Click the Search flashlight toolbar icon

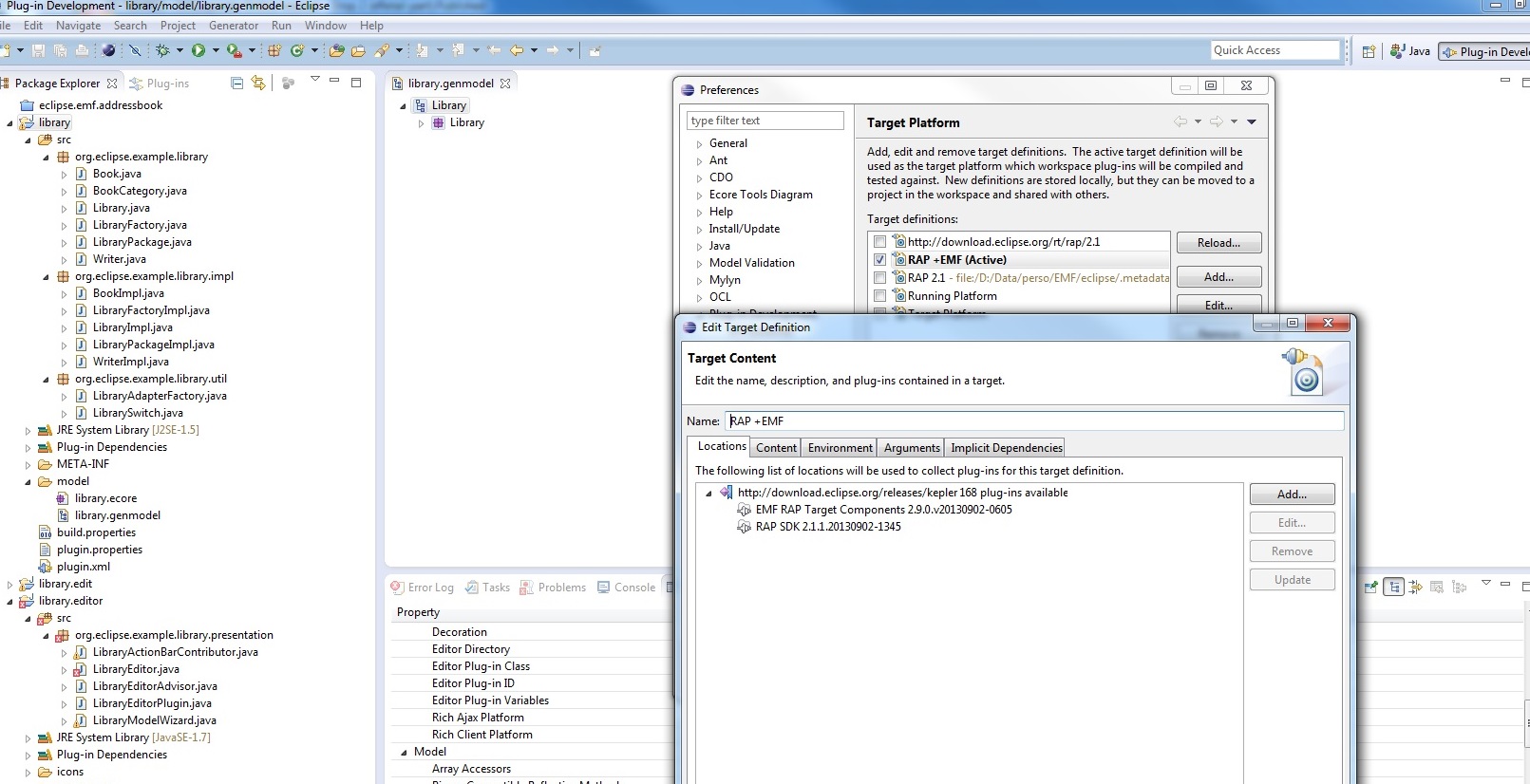coord(382,50)
